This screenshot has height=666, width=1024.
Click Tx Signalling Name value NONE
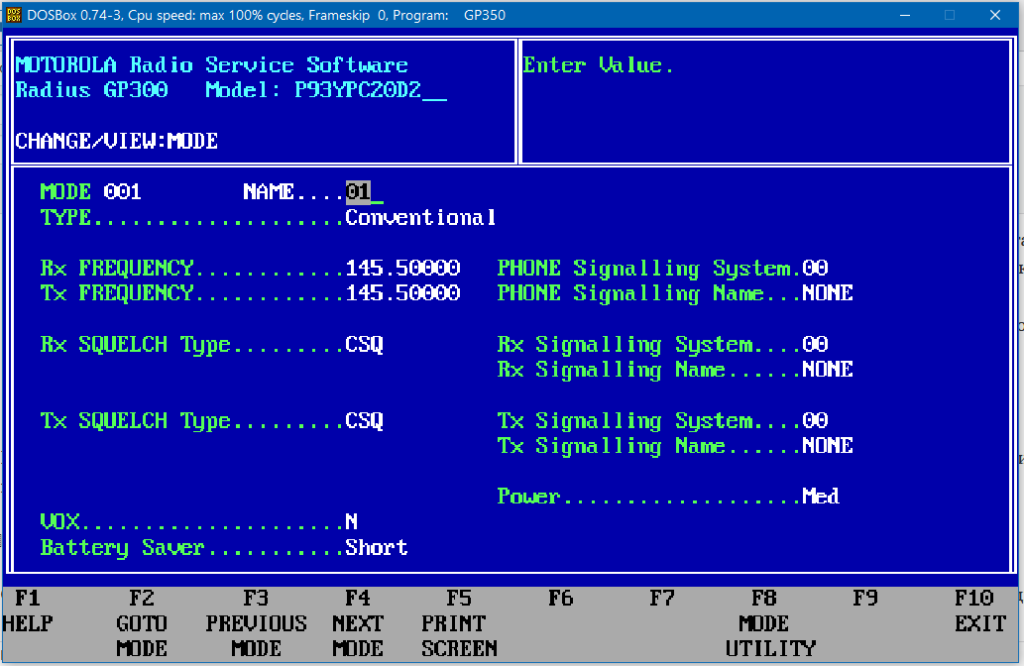pos(827,446)
